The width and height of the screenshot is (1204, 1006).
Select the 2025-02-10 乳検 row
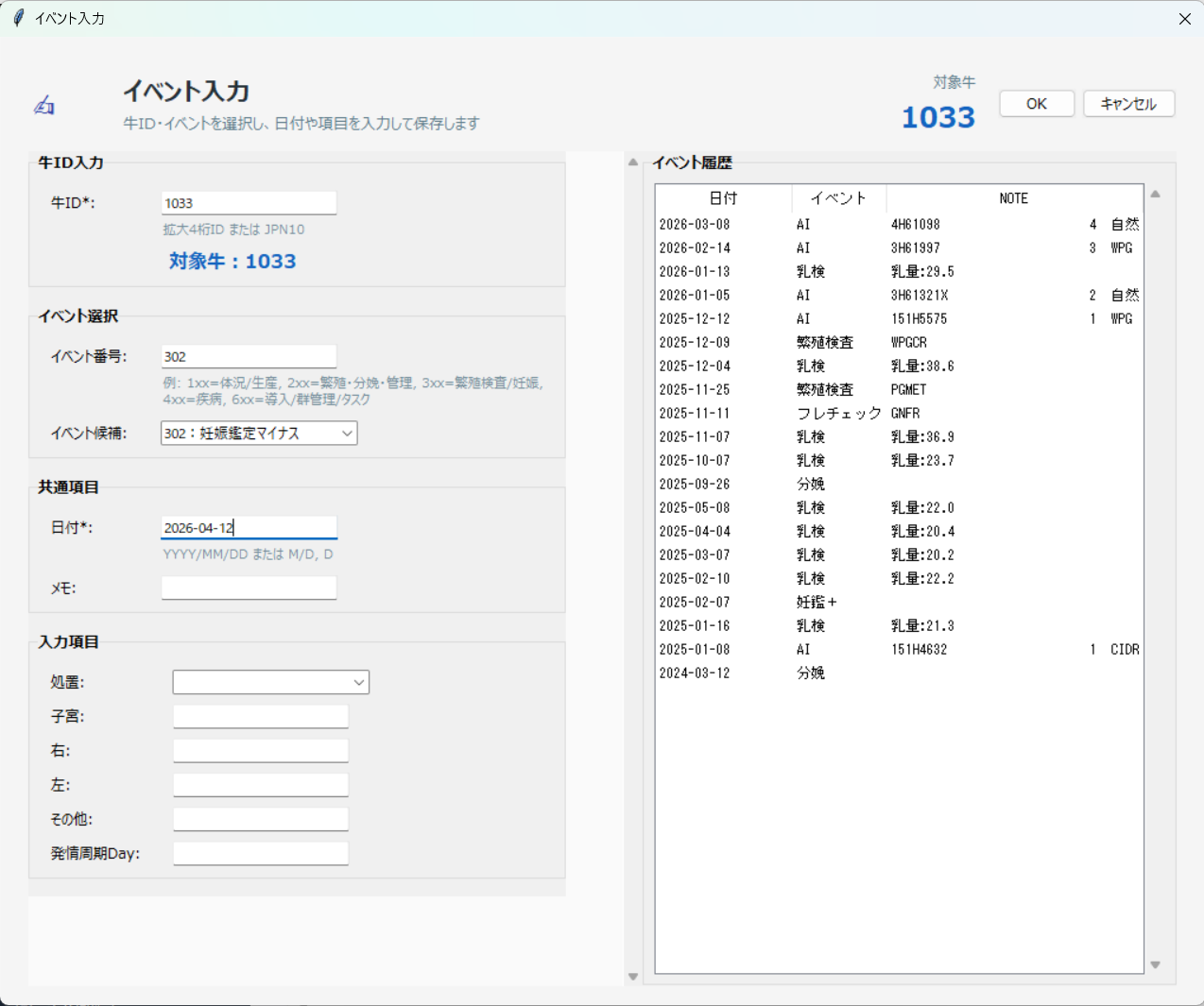point(899,579)
